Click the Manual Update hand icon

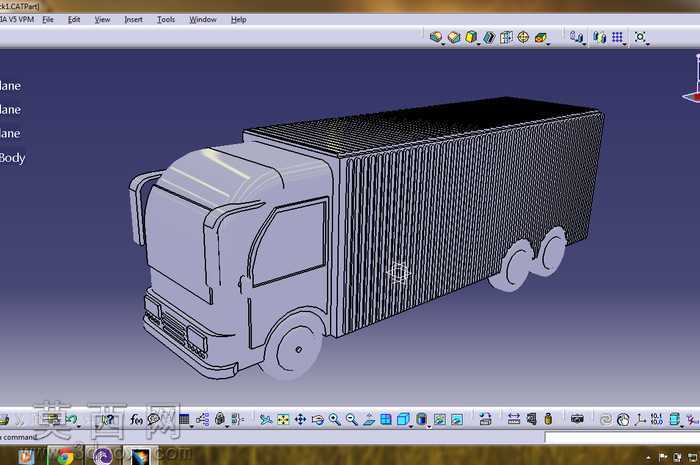click(x=623, y=419)
